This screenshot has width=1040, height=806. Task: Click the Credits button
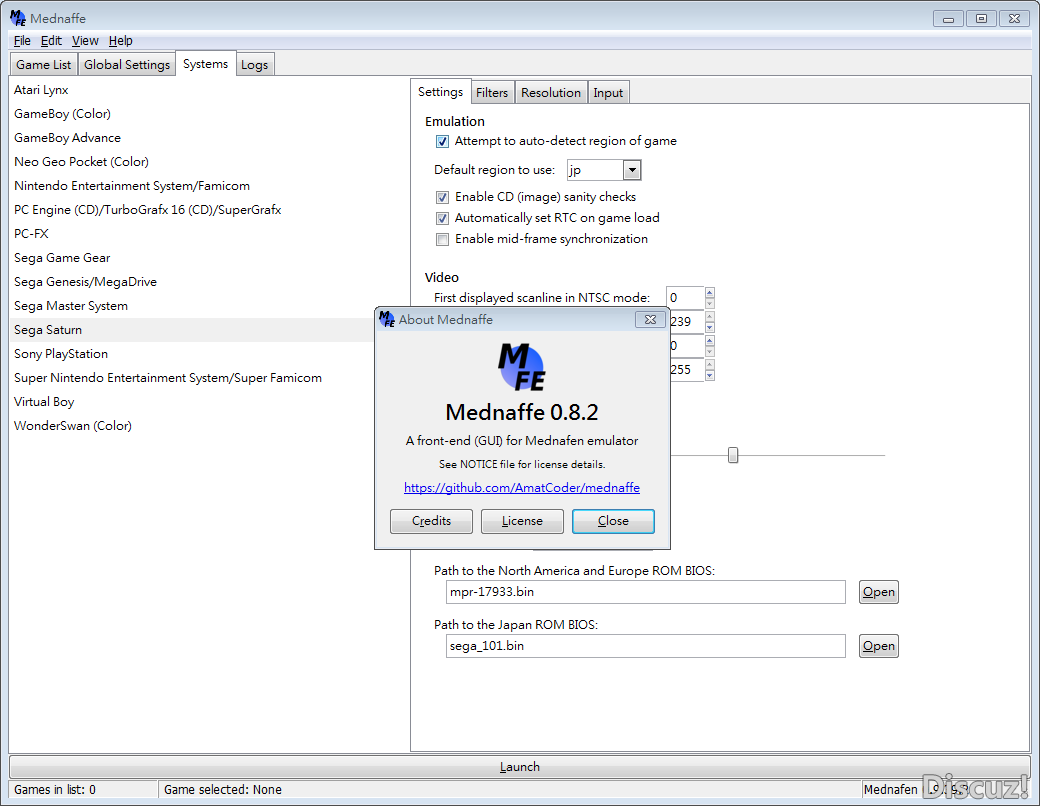tap(431, 521)
